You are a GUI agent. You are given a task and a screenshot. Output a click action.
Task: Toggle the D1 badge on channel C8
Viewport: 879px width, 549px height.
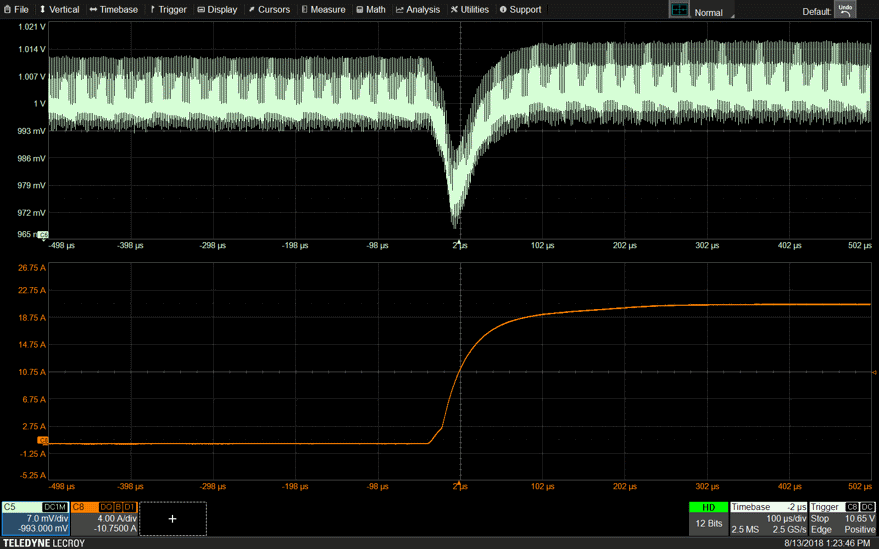tap(129, 507)
